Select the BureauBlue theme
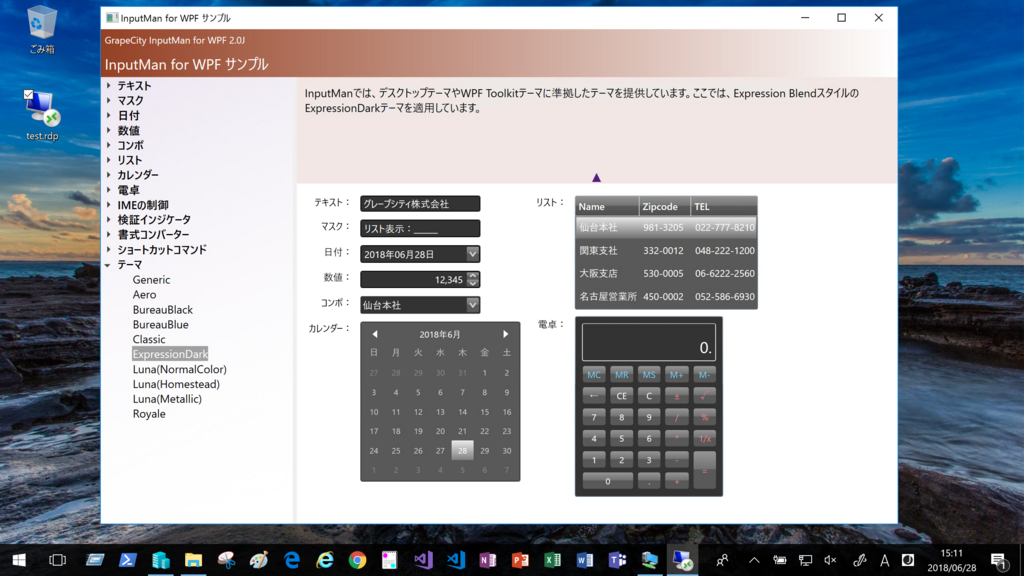 161,325
